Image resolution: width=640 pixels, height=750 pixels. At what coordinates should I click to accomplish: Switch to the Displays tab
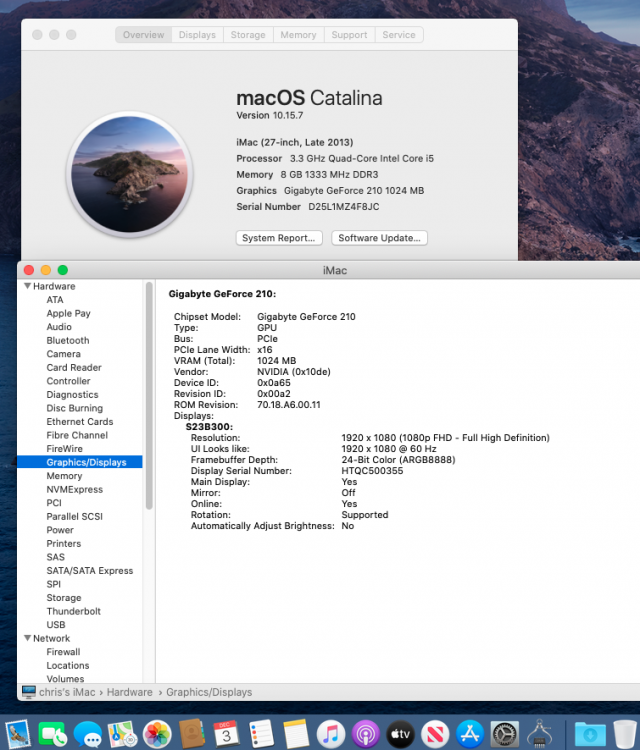(x=197, y=35)
